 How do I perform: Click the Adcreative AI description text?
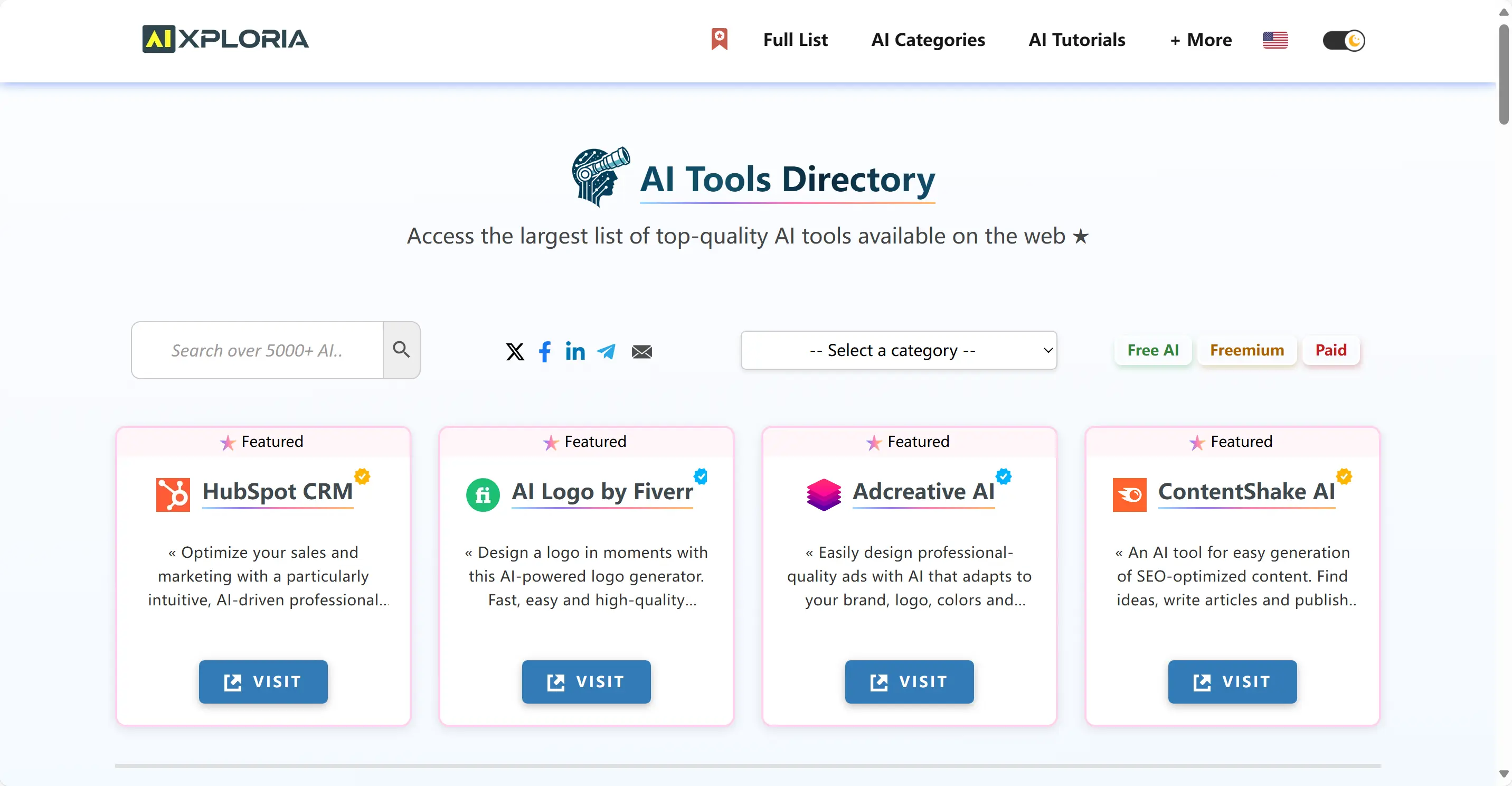pyautogui.click(x=909, y=576)
